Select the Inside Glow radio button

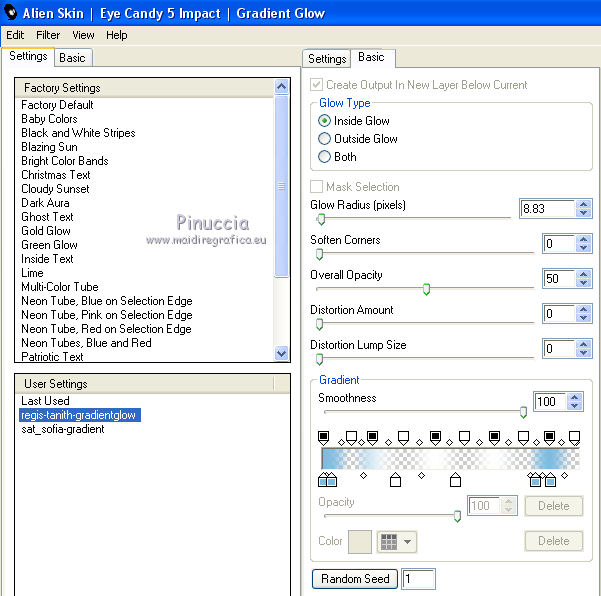324,121
